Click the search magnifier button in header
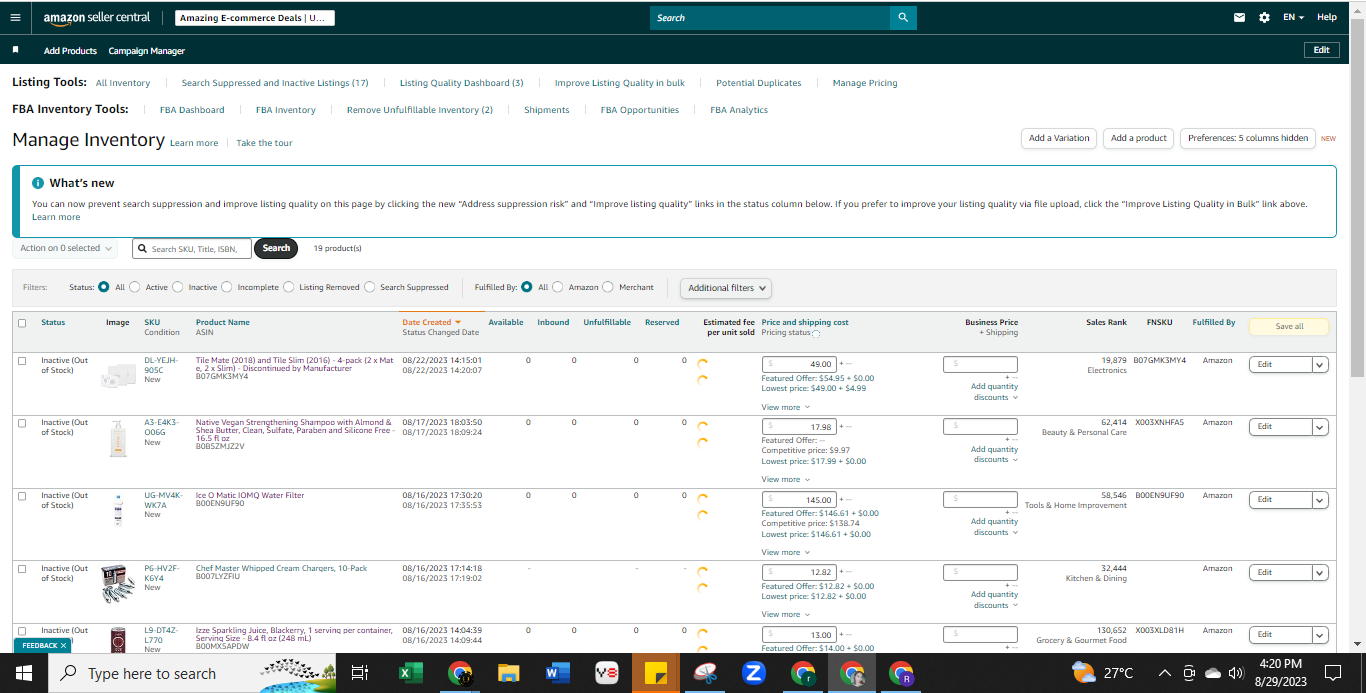 pyautogui.click(x=903, y=17)
